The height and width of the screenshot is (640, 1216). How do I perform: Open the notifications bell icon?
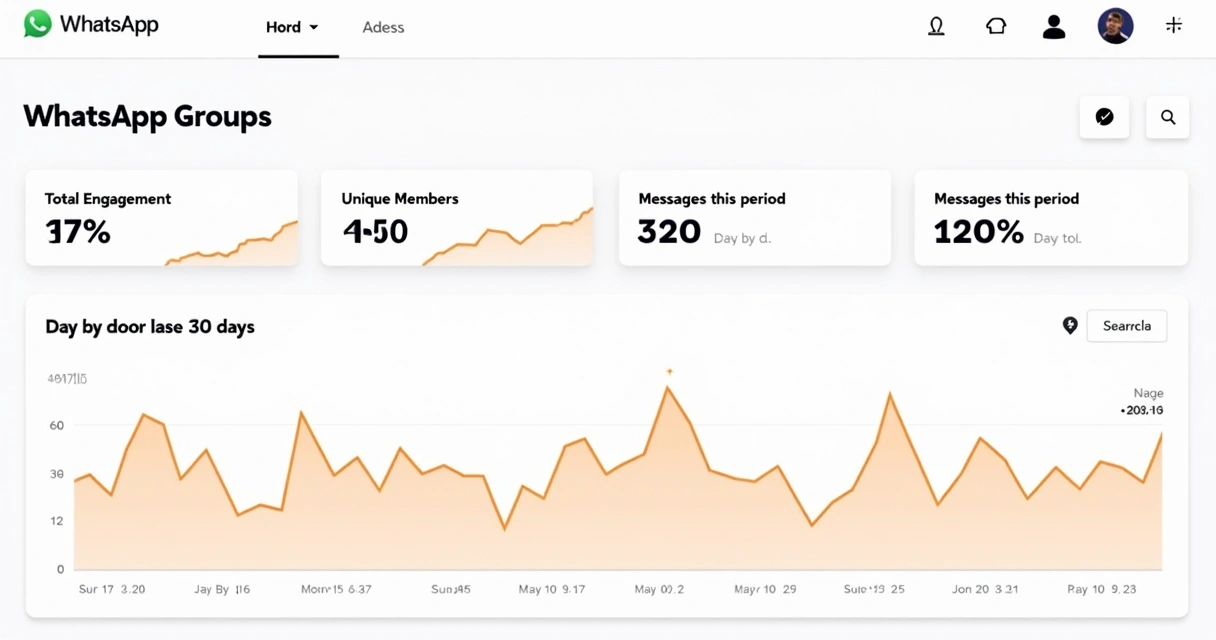936,27
